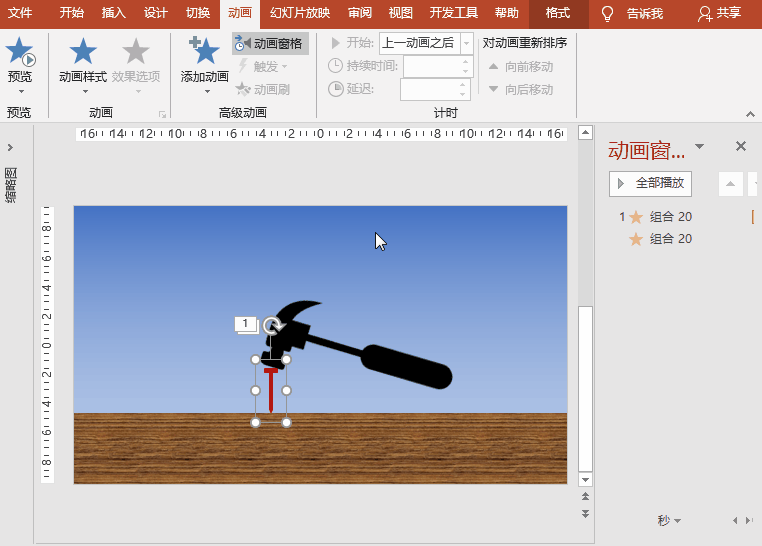Open the 动画样式 dropdown arrow
The image size is (762, 546).
(85, 92)
